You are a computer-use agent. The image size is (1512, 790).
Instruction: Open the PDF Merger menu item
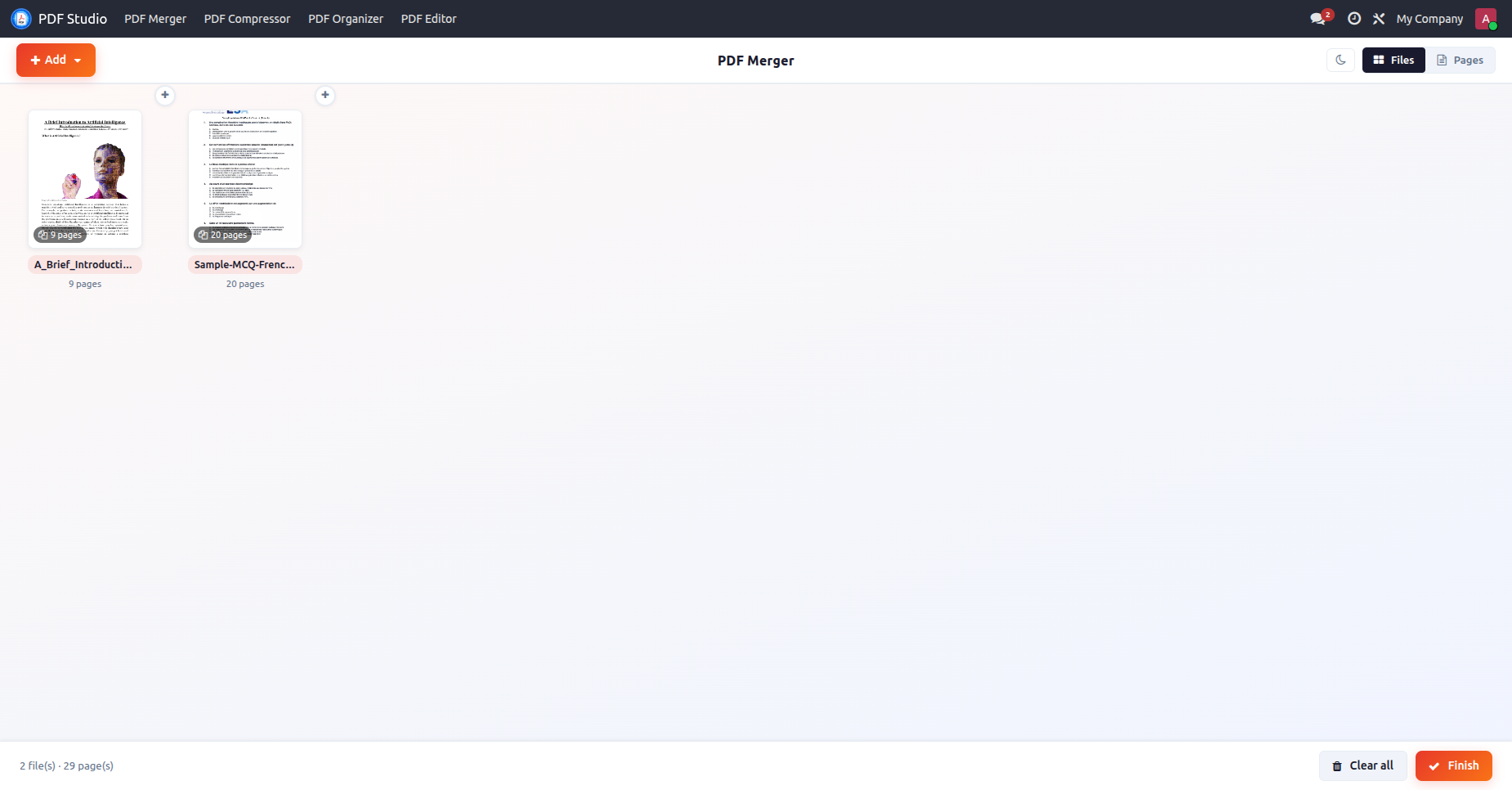[155, 19]
